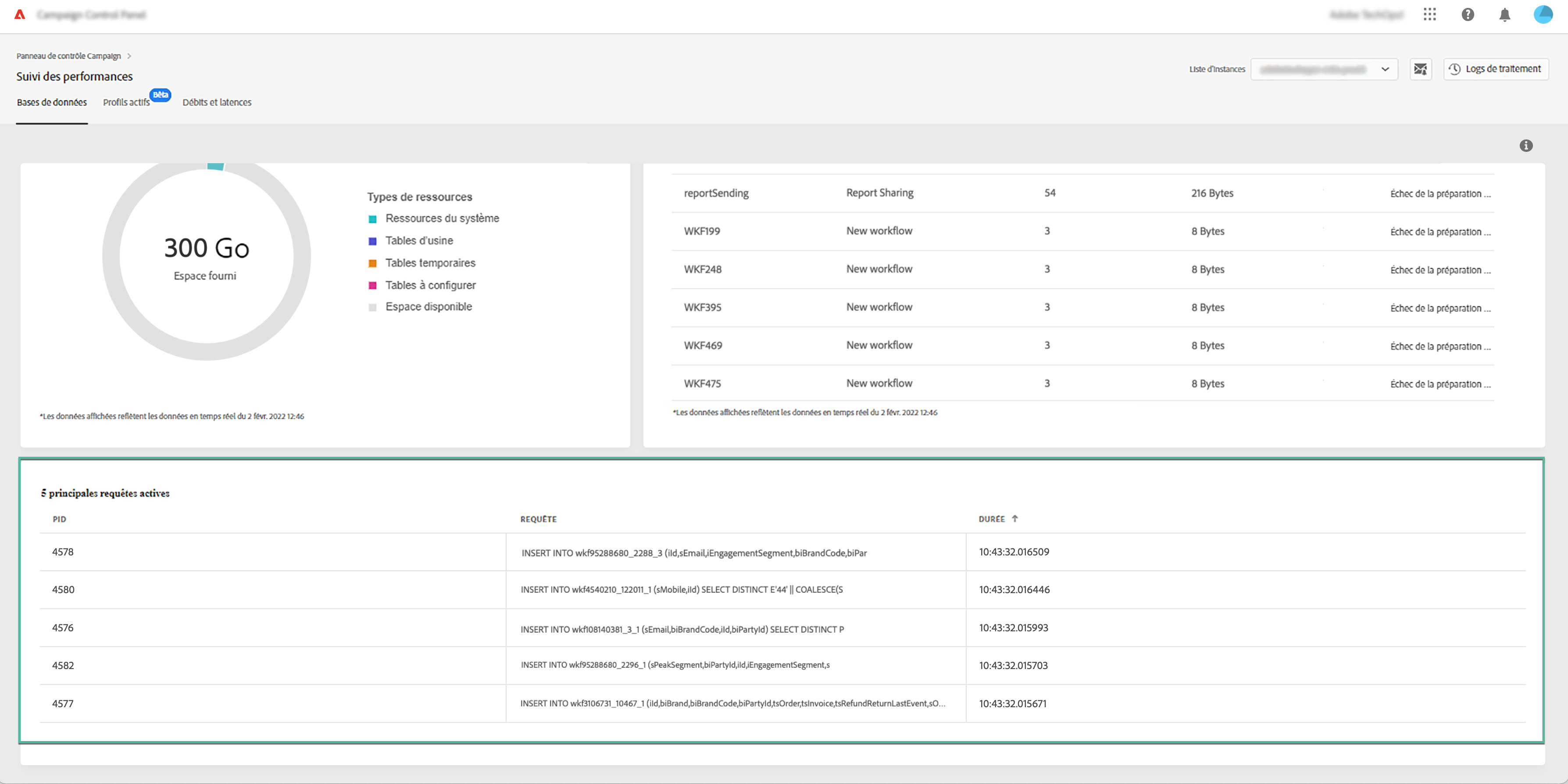Go to Panneau de contrôle Campaign breadcrumb
1568x784 pixels.
69,56
